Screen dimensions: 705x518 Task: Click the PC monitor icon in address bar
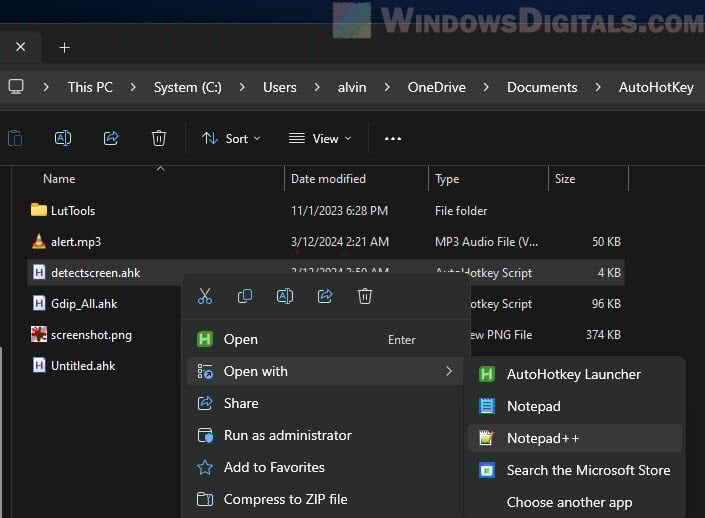pyautogui.click(x=16, y=87)
